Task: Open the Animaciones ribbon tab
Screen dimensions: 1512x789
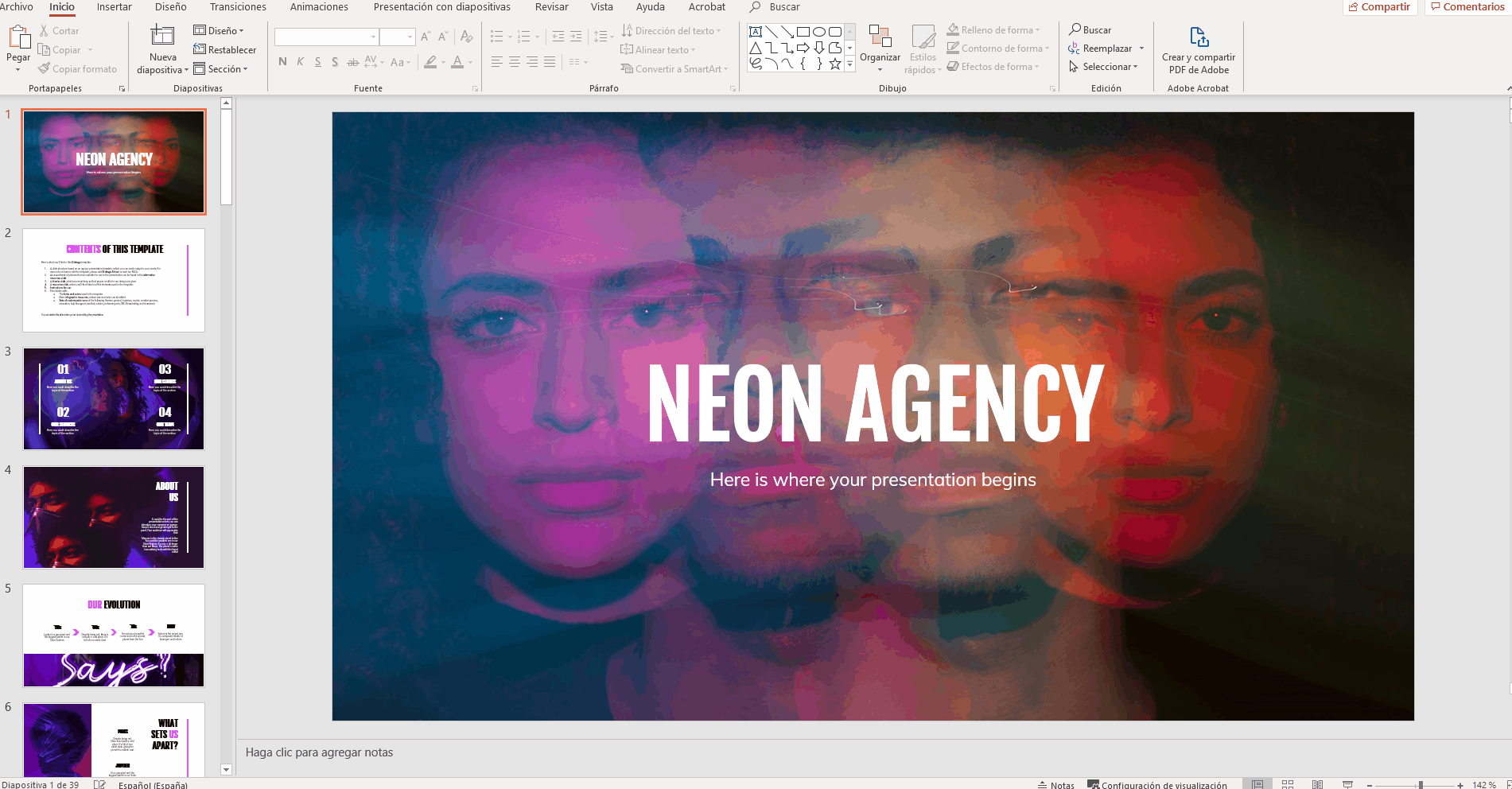Action: click(319, 7)
